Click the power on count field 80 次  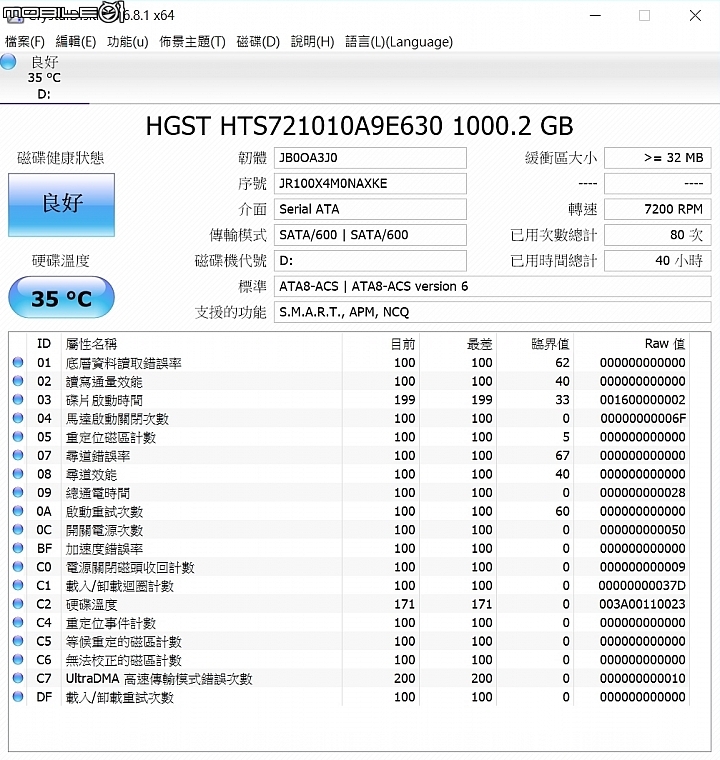click(657, 235)
